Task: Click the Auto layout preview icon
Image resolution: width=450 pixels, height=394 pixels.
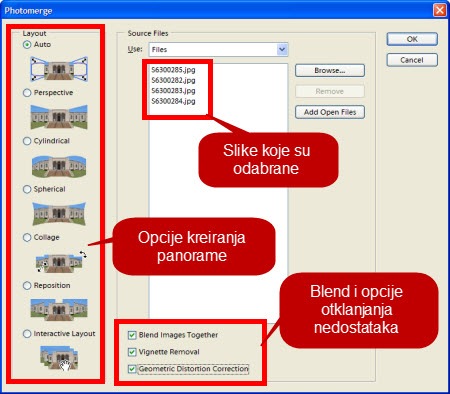Action: [59, 69]
